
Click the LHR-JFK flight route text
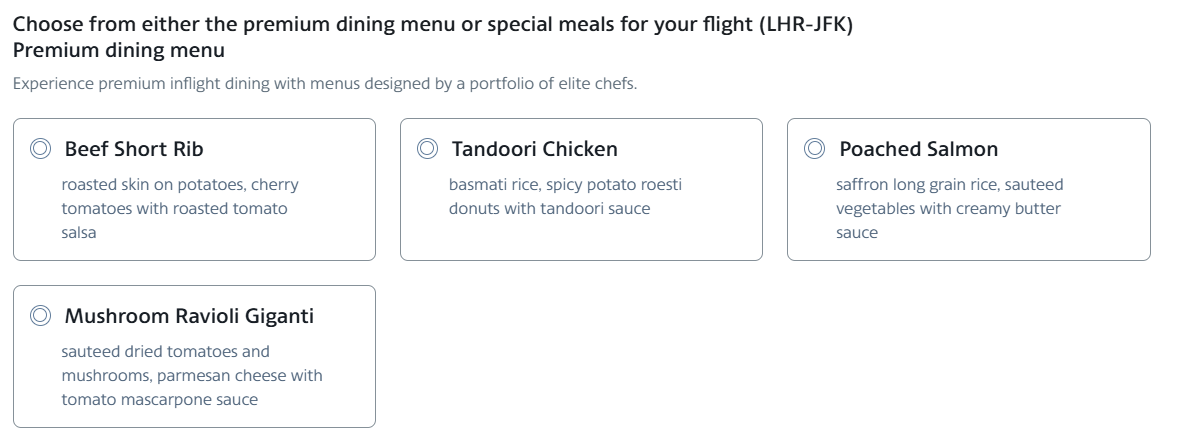pyautogui.click(x=806, y=24)
